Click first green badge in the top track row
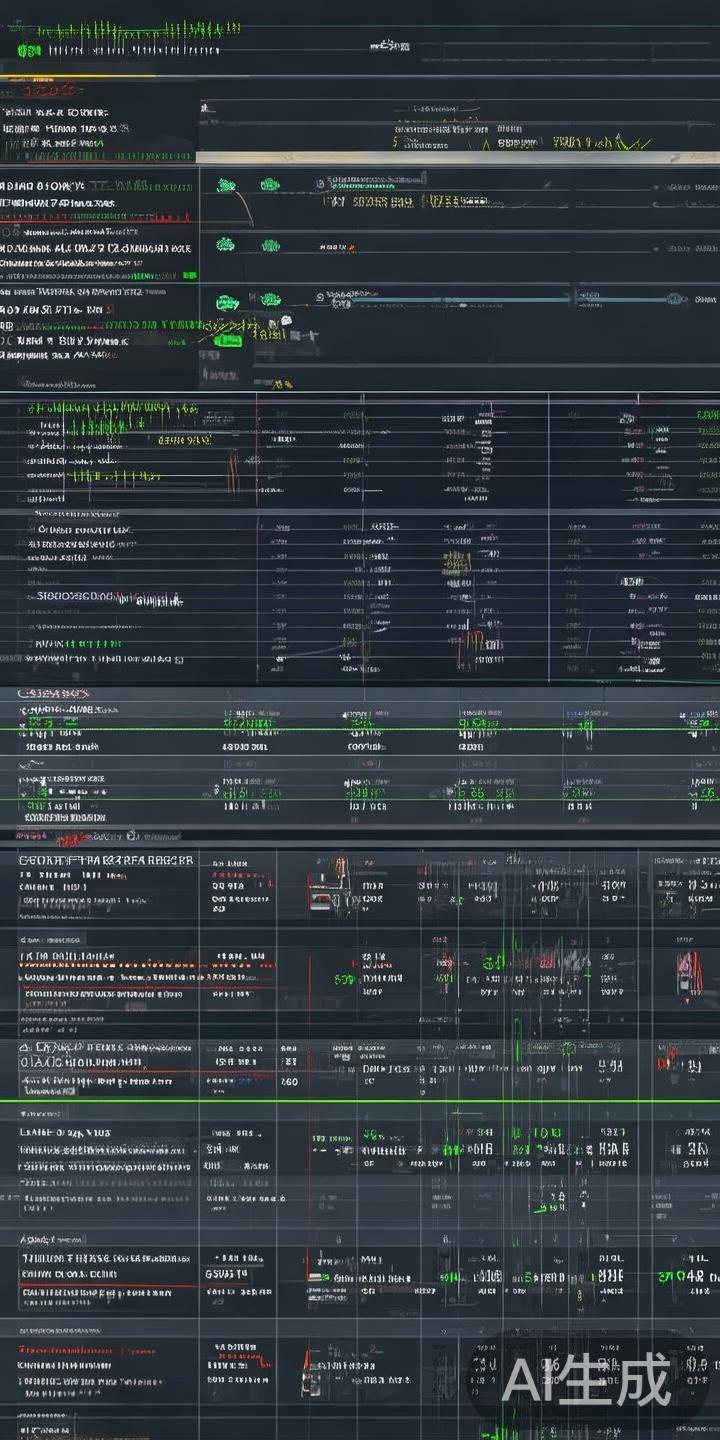The height and width of the screenshot is (1440, 720). coord(226,185)
